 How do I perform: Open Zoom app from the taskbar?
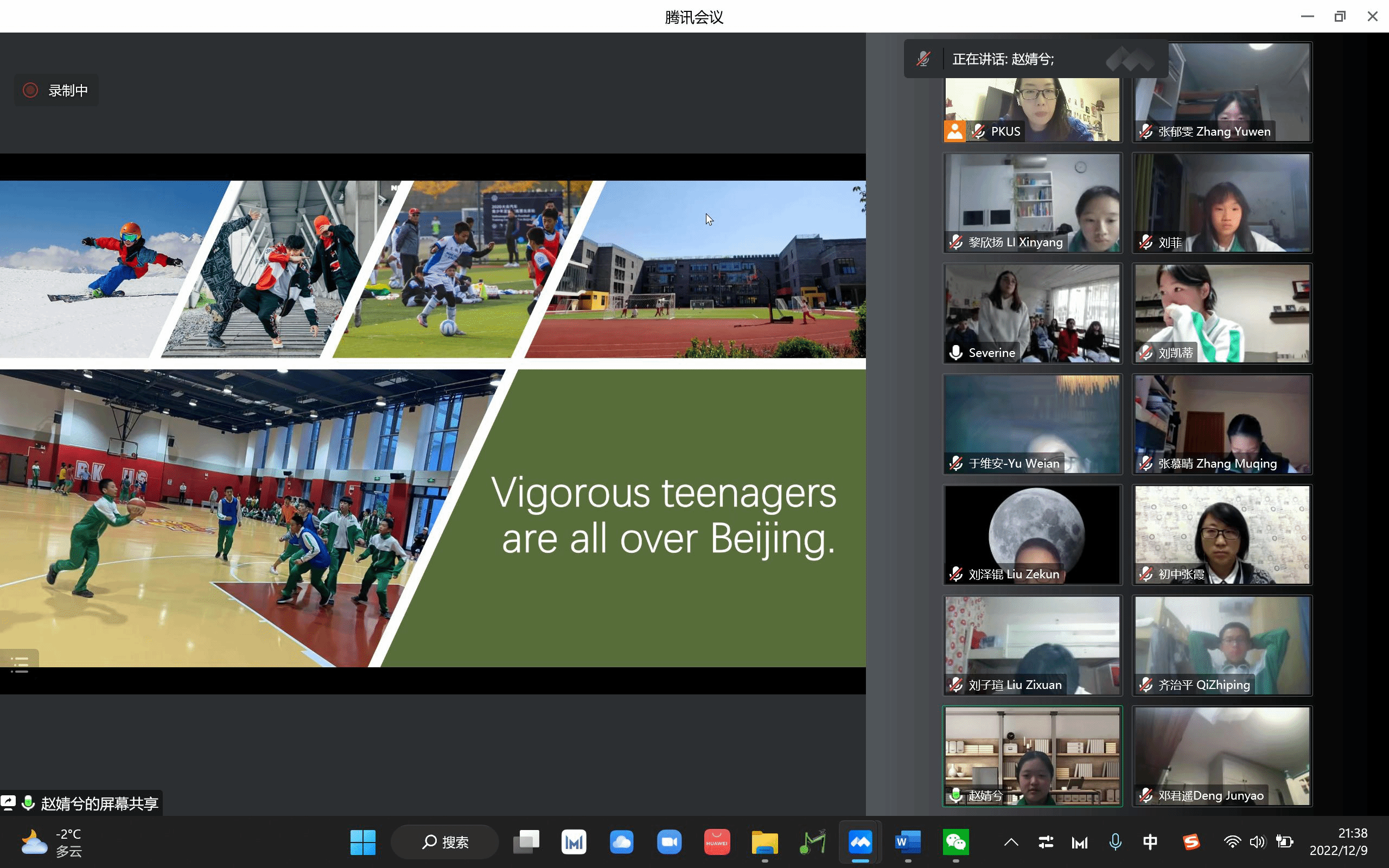click(x=669, y=842)
